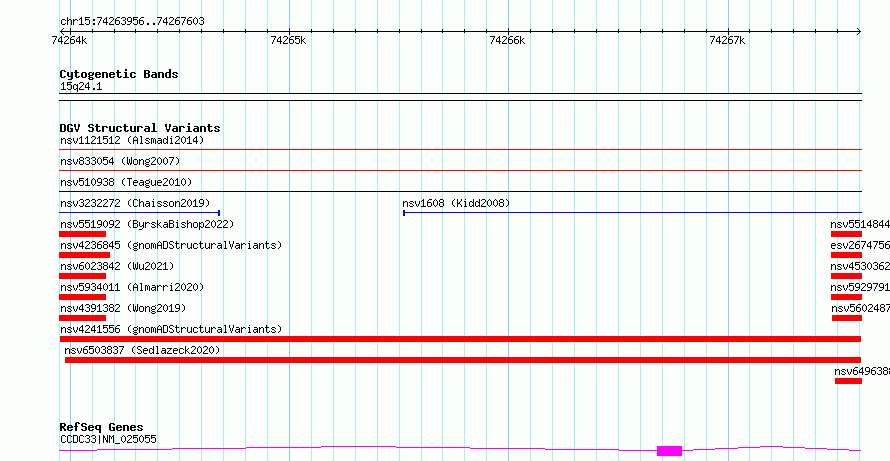The width and height of the screenshot is (890, 461).
Task: Click the 74266k ruler tick label
Action: tap(507, 40)
